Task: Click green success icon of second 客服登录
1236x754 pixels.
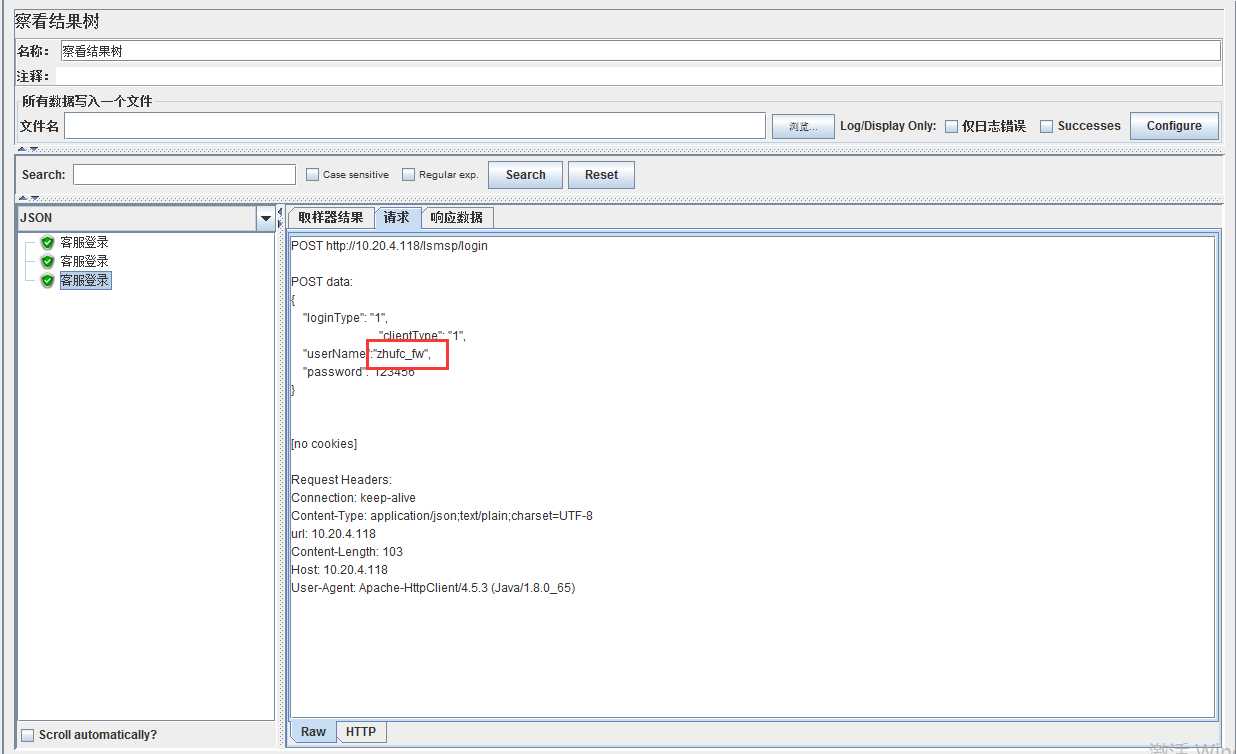Action: point(47,261)
